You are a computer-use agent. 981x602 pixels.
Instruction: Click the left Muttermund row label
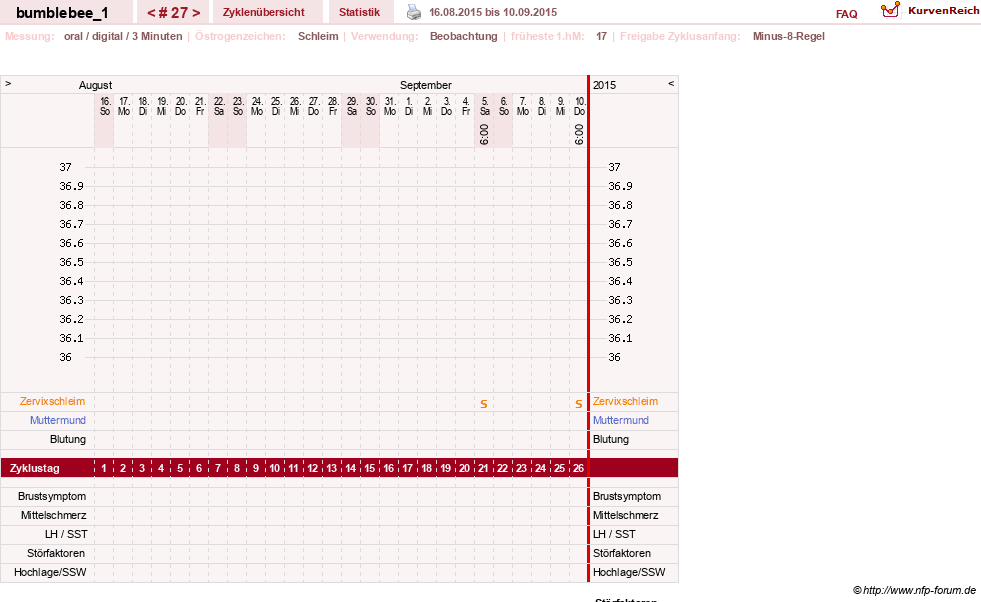coord(58,420)
